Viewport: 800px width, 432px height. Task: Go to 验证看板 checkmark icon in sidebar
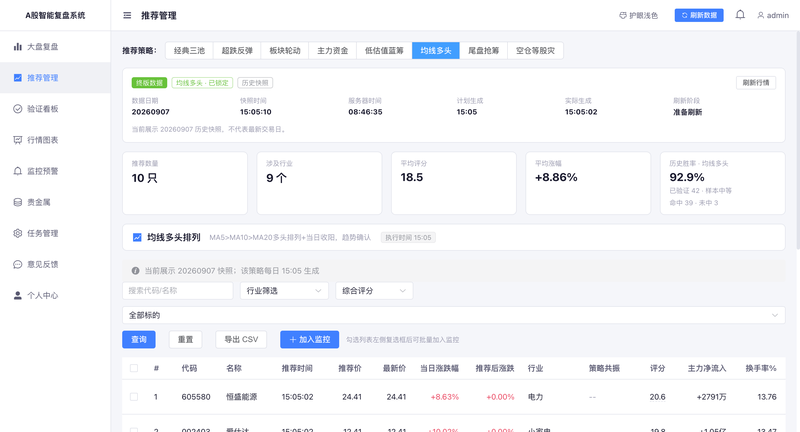tap(18, 109)
